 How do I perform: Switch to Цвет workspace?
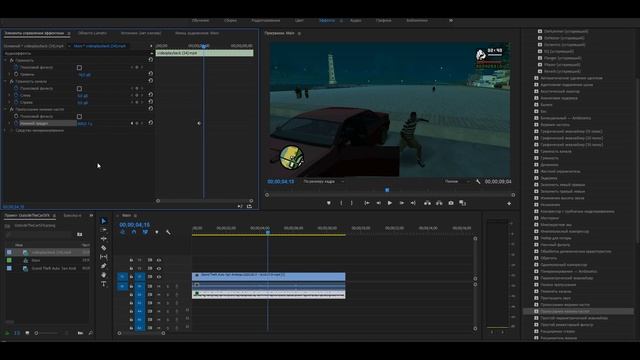(x=299, y=20)
